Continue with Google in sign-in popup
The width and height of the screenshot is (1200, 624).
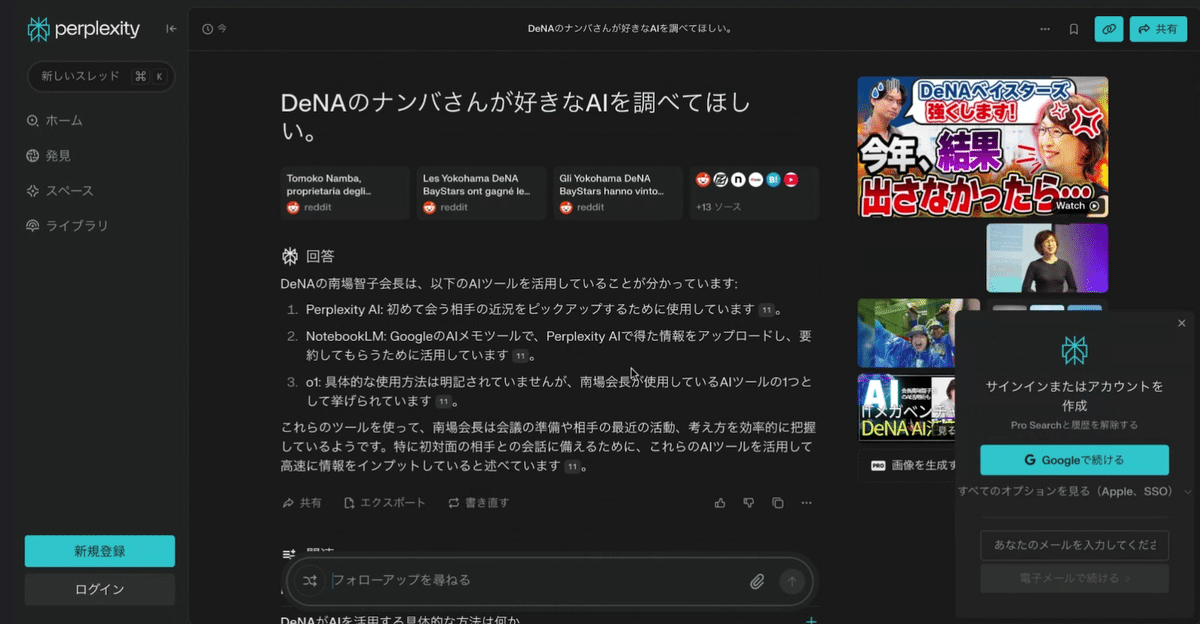tap(1074, 460)
